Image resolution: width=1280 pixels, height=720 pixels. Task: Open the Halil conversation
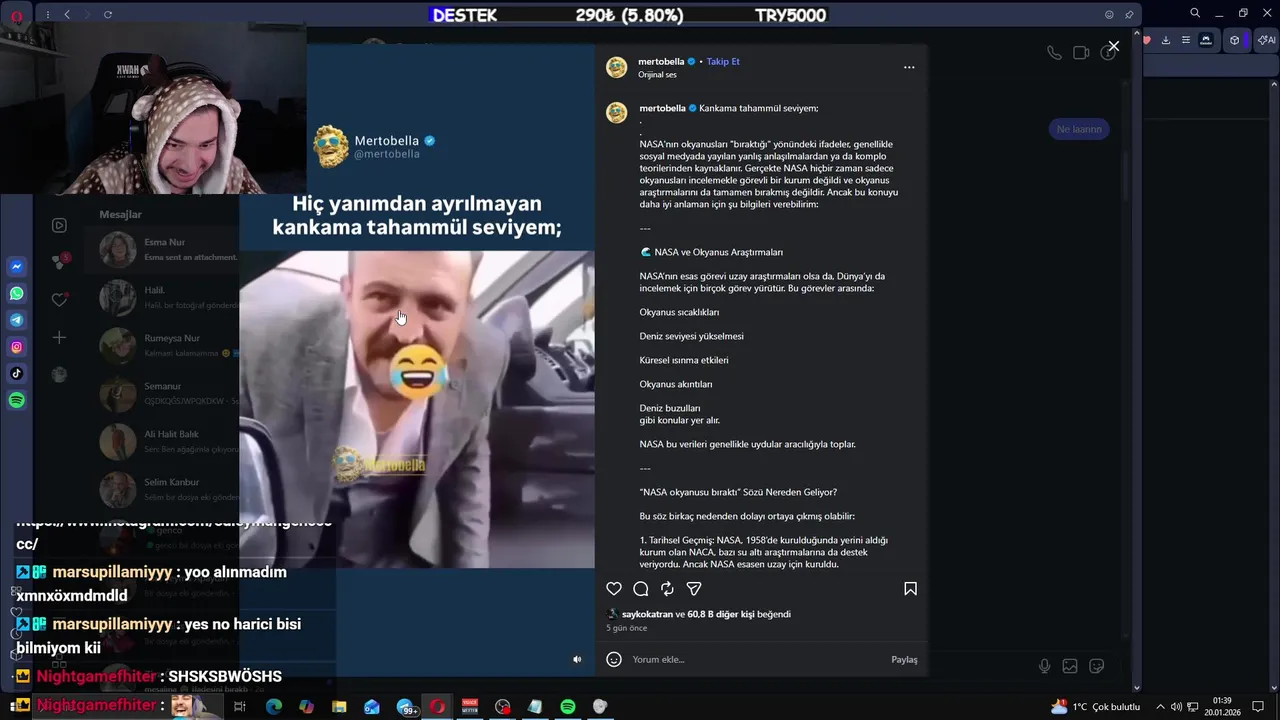click(x=160, y=298)
